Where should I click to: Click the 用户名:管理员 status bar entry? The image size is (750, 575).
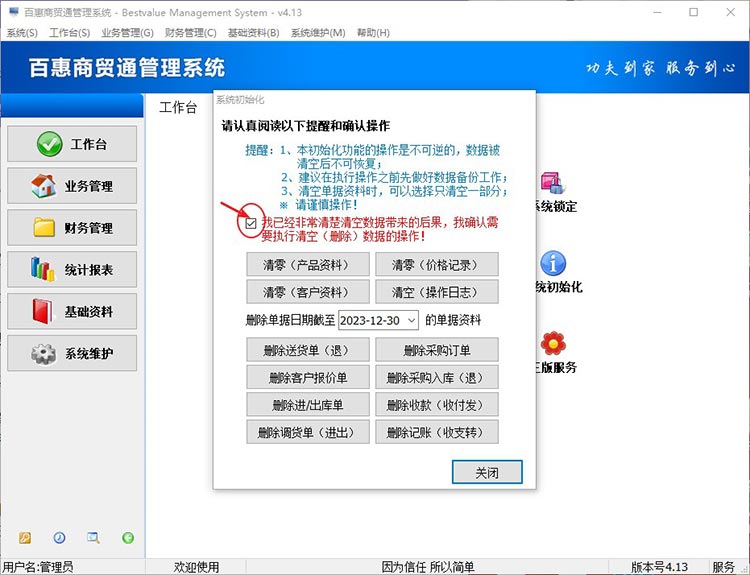tap(38, 567)
